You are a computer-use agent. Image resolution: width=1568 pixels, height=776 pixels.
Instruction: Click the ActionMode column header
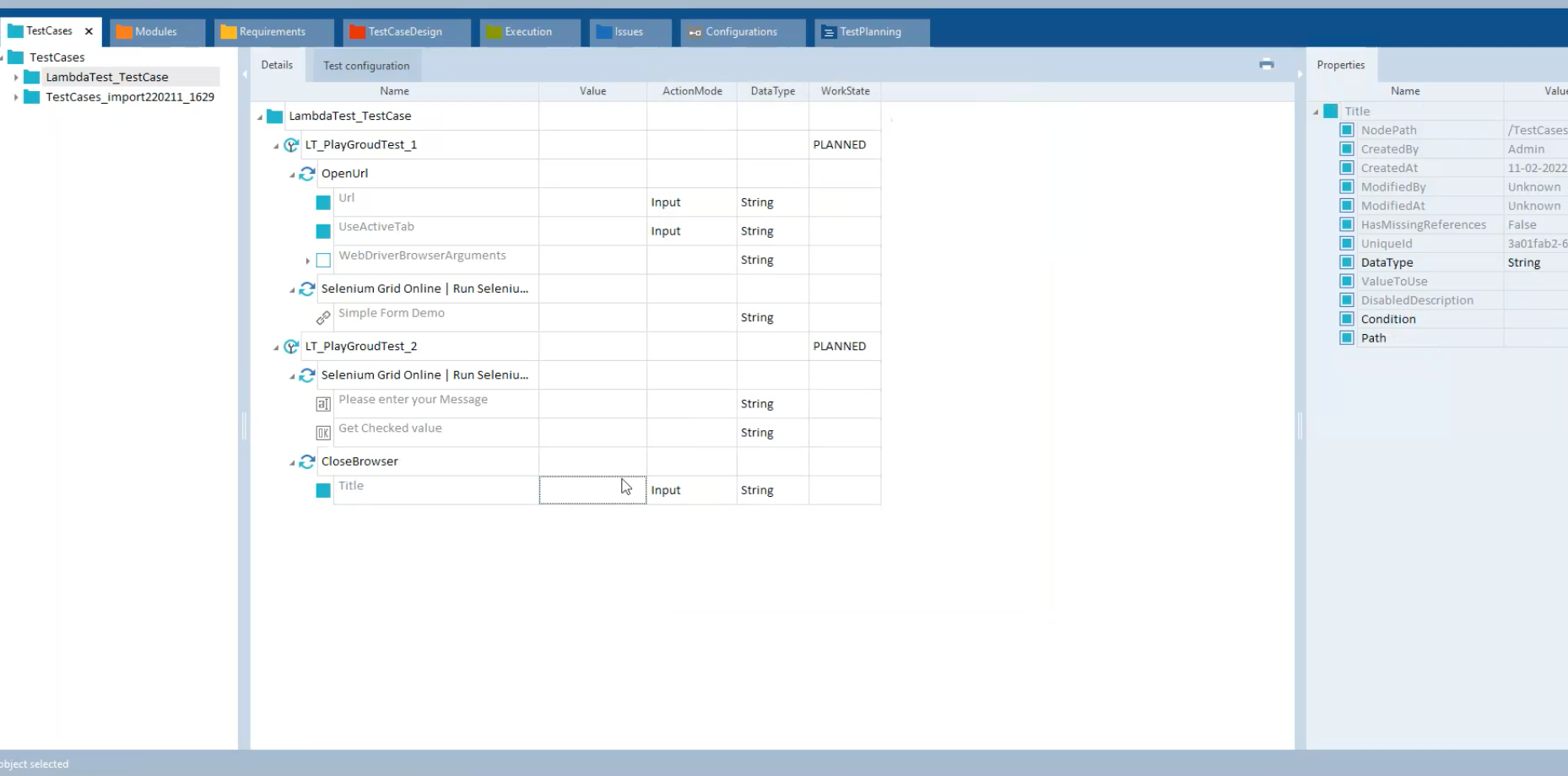pyautogui.click(x=692, y=91)
